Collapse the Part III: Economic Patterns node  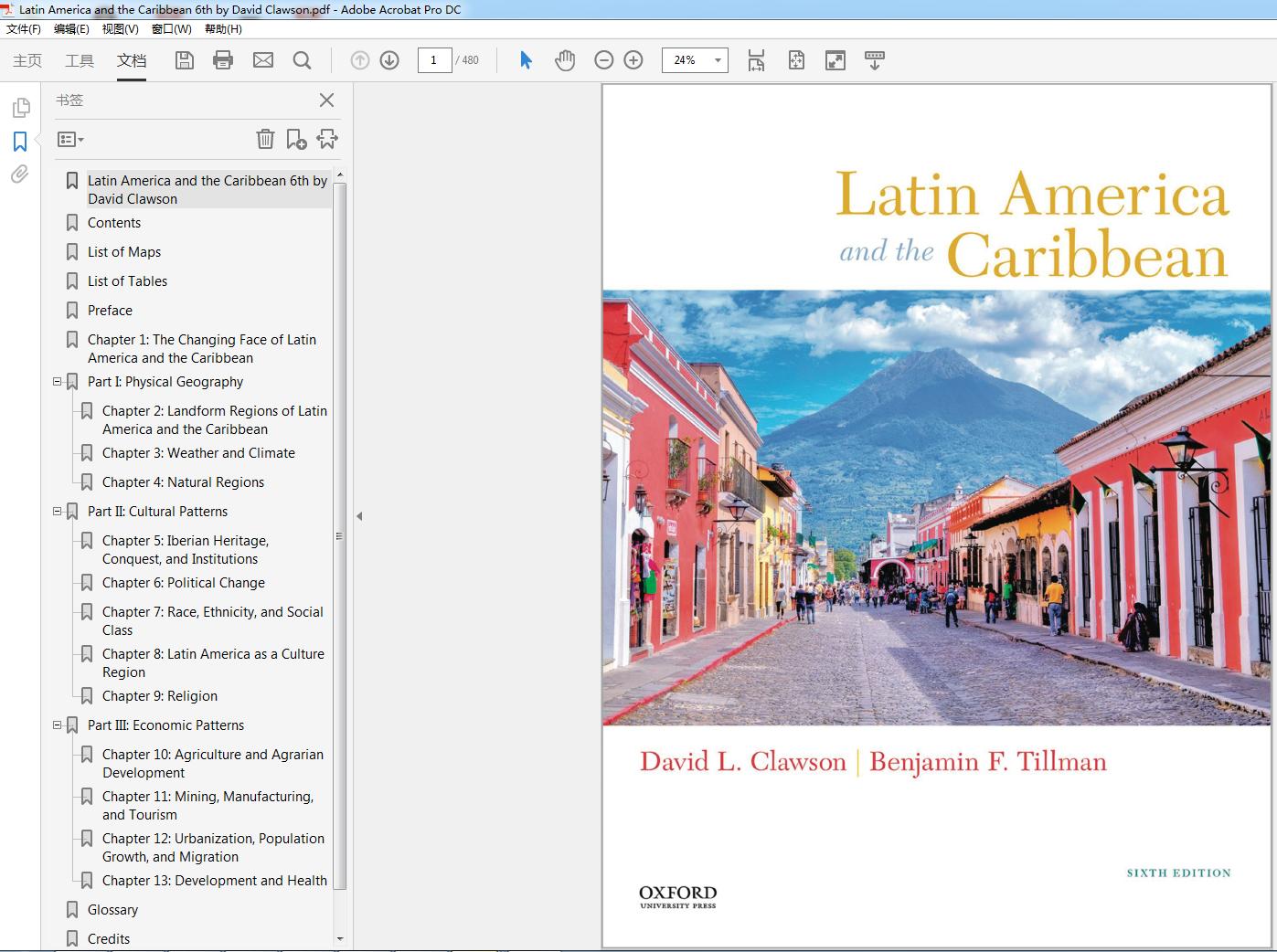pyautogui.click(x=58, y=725)
